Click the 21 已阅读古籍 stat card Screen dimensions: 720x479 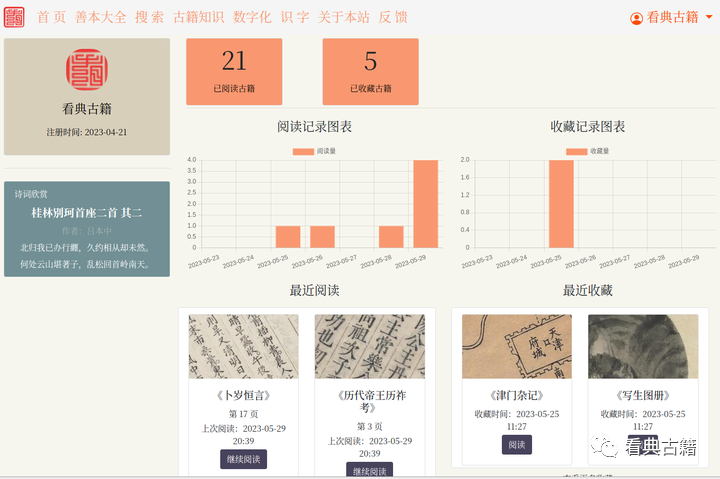tap(234, 71)
